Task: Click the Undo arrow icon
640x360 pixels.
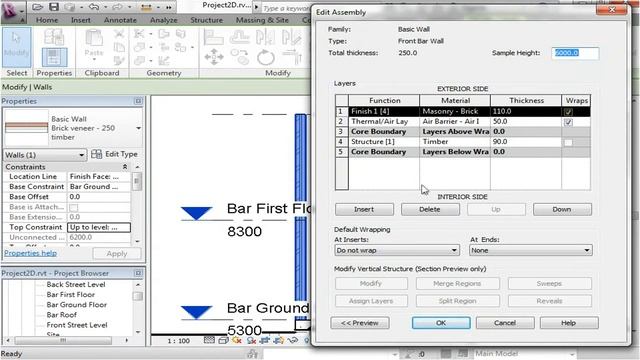Action: [x=93, y=7]
